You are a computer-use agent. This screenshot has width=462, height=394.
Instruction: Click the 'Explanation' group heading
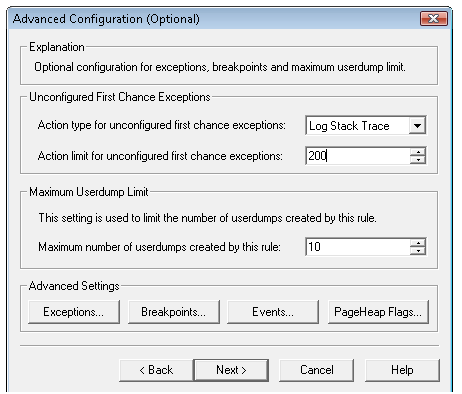pos(57,47)
